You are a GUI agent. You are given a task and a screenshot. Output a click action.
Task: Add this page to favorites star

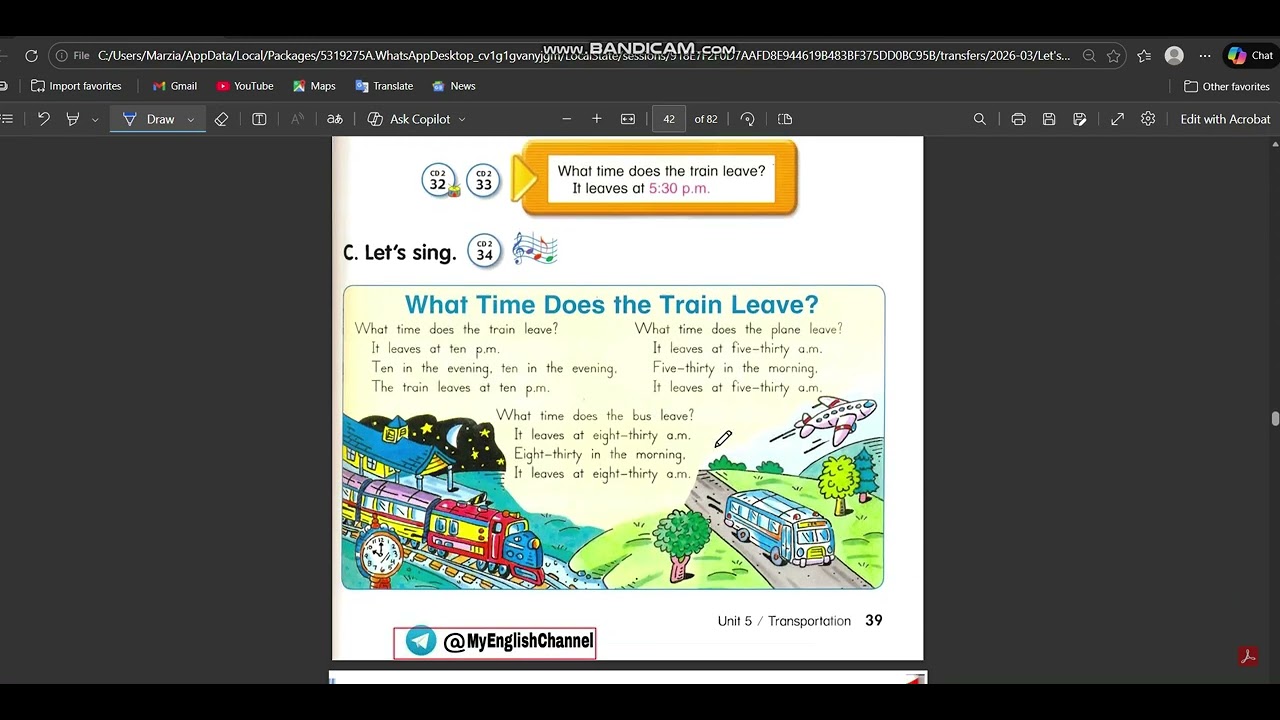pos(1113,56)
